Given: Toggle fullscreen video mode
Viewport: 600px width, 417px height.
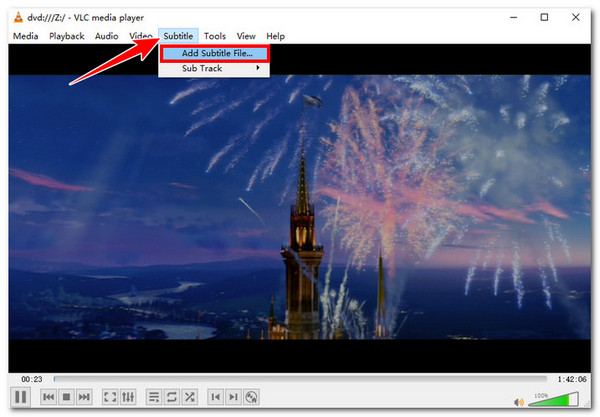Looking at the screenshot, I should click(x=110, y=397).
